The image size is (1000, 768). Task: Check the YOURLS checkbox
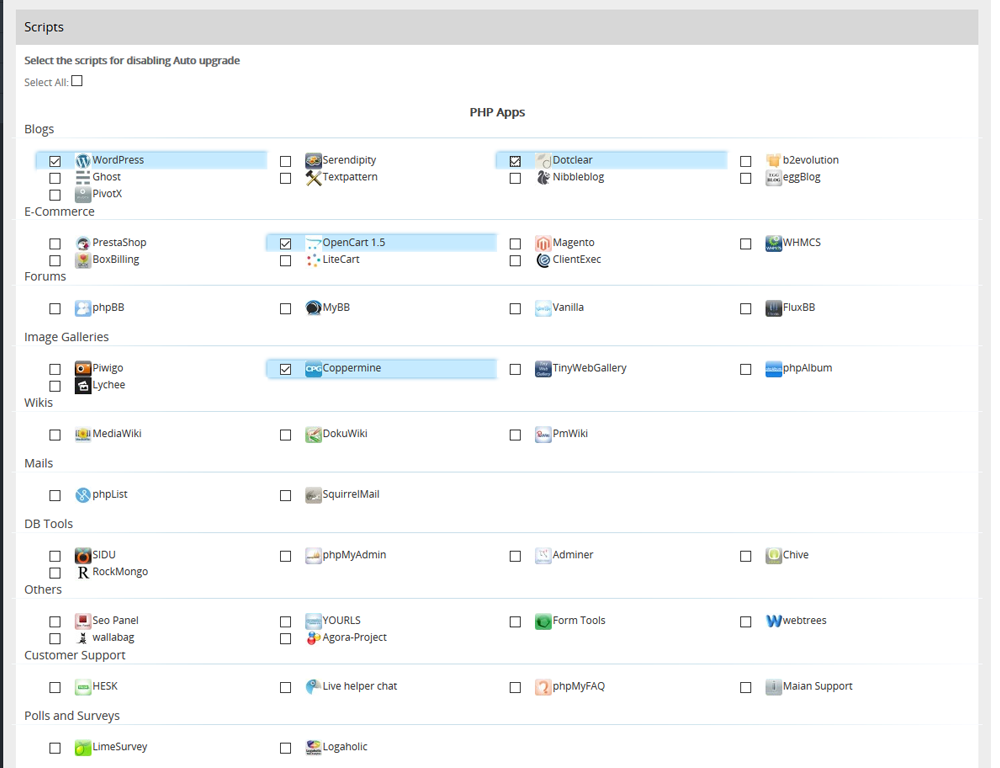coord(285,622)
